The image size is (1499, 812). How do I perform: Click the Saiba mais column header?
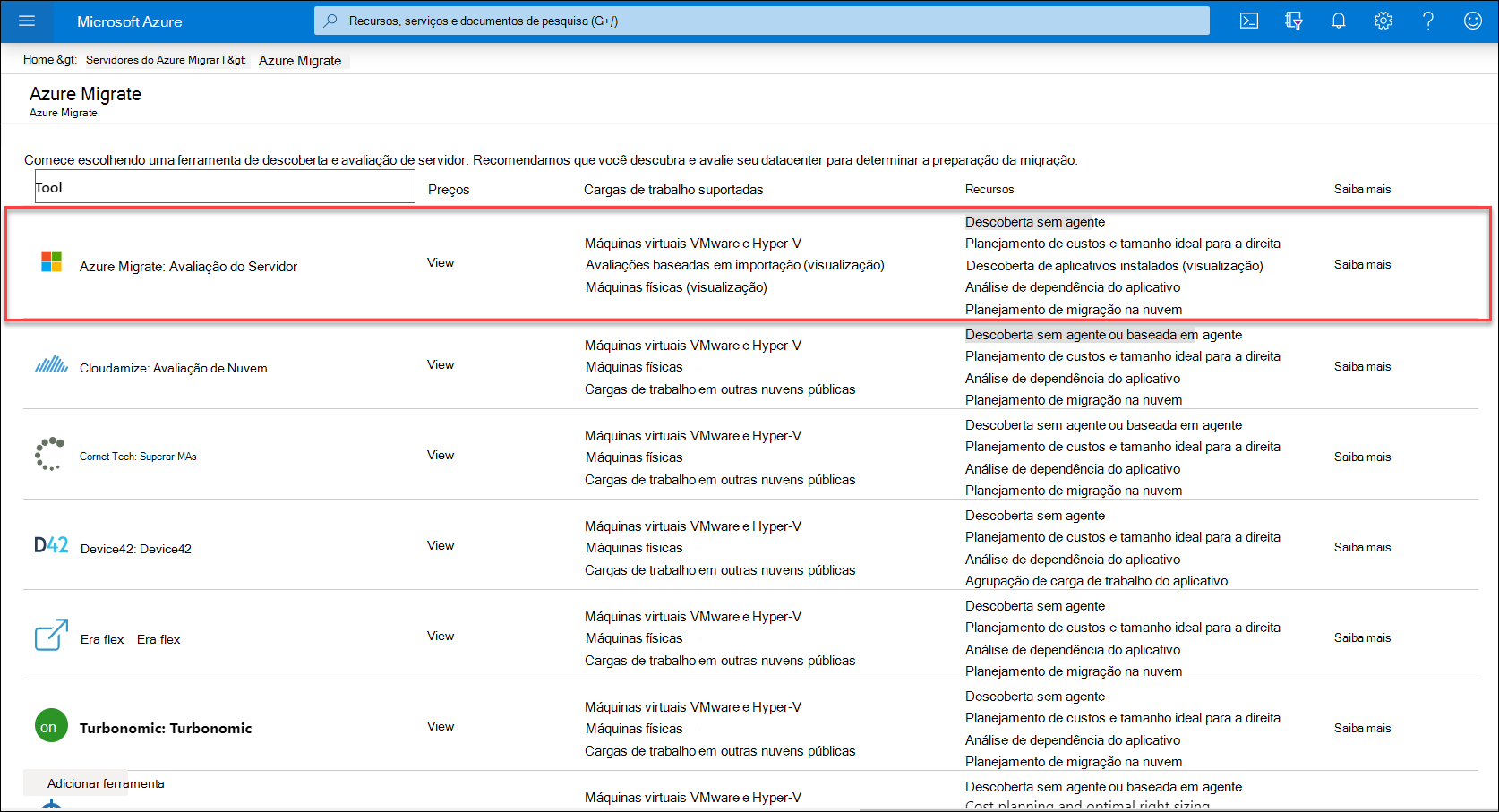pos(1362,189)
